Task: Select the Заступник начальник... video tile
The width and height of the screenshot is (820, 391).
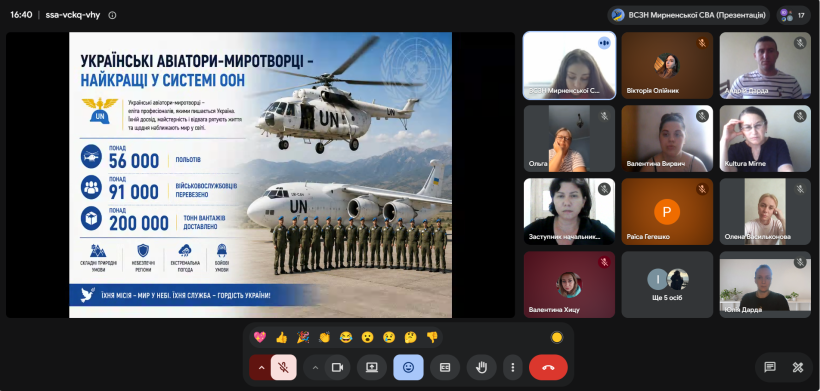Action: (x=570, y=212)
